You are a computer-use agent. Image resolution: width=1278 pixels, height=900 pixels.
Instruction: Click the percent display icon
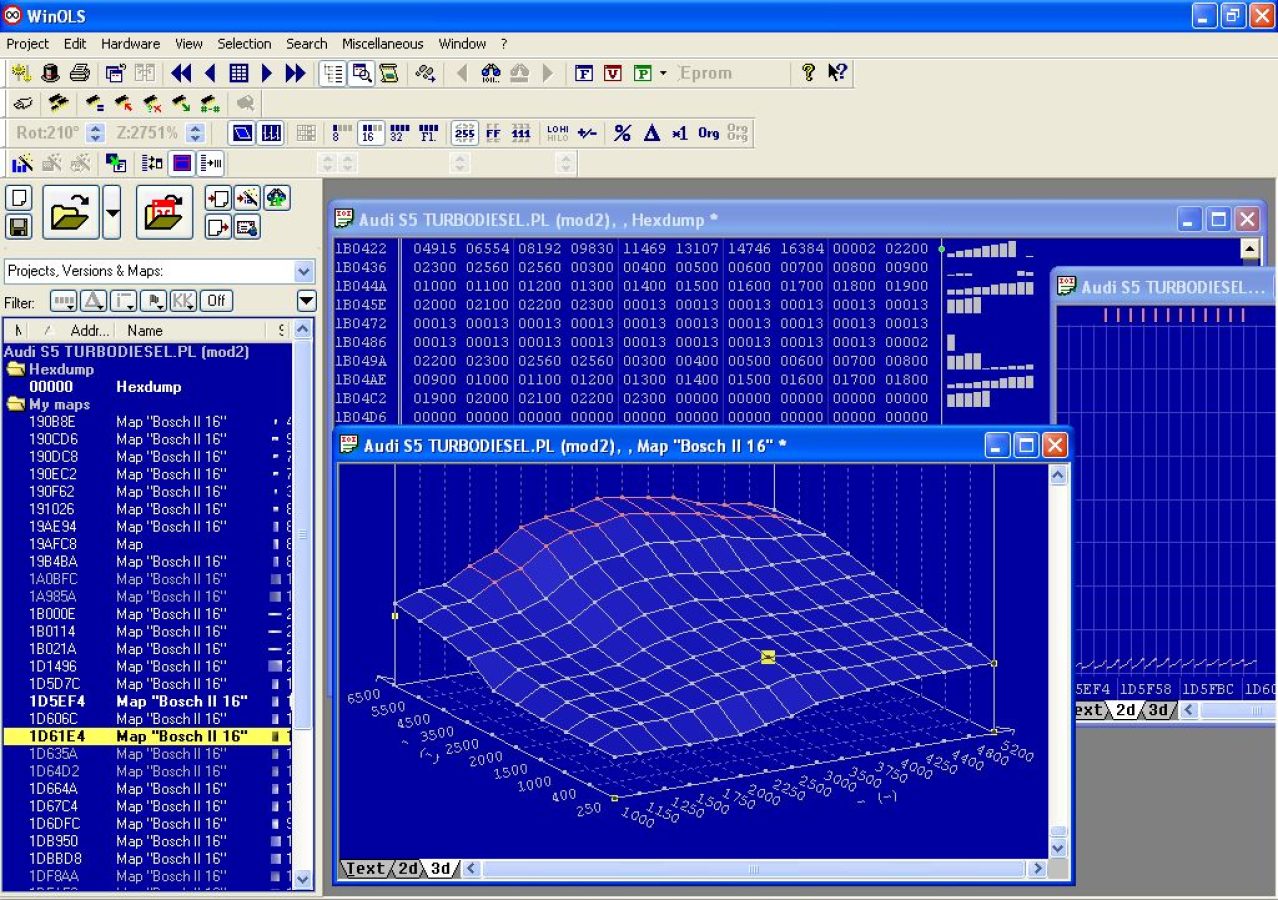click(x=622, y=133)
